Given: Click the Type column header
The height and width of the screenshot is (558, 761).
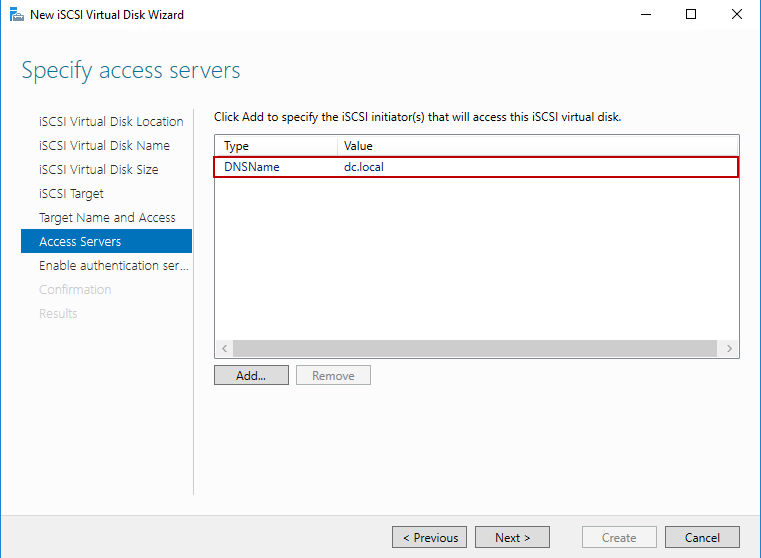Looking at the screenshot, I should point(275,146).
